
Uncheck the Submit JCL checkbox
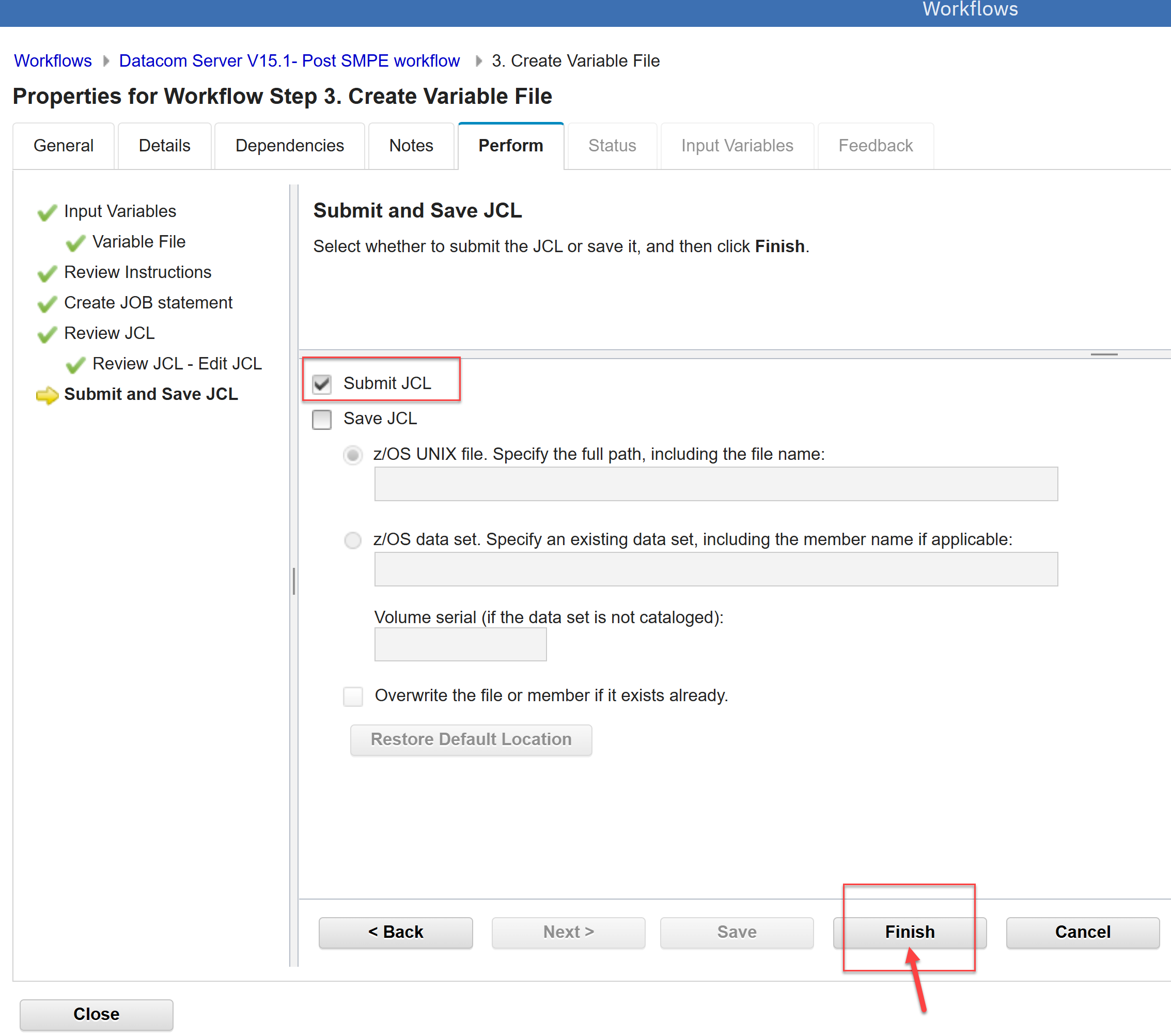point(322,383)
